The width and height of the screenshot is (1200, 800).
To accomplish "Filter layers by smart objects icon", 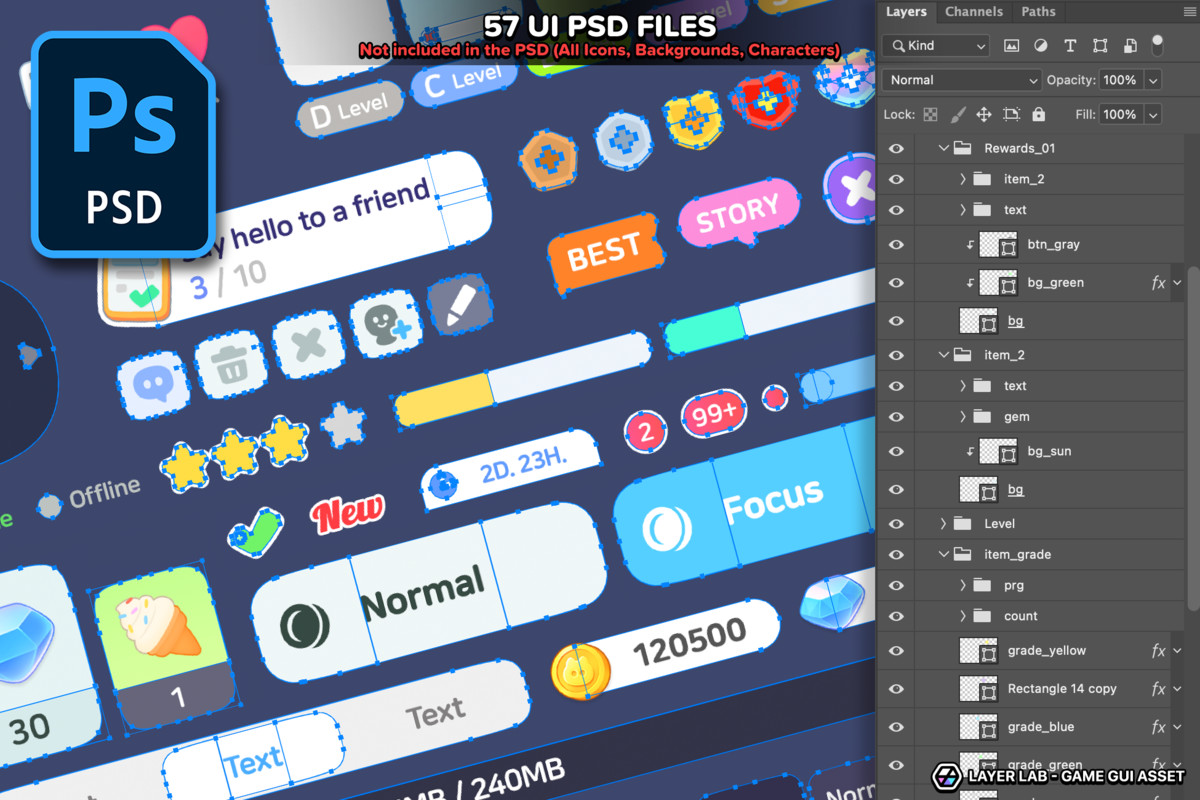I will pyautogui.click(x=1130, y=46).
